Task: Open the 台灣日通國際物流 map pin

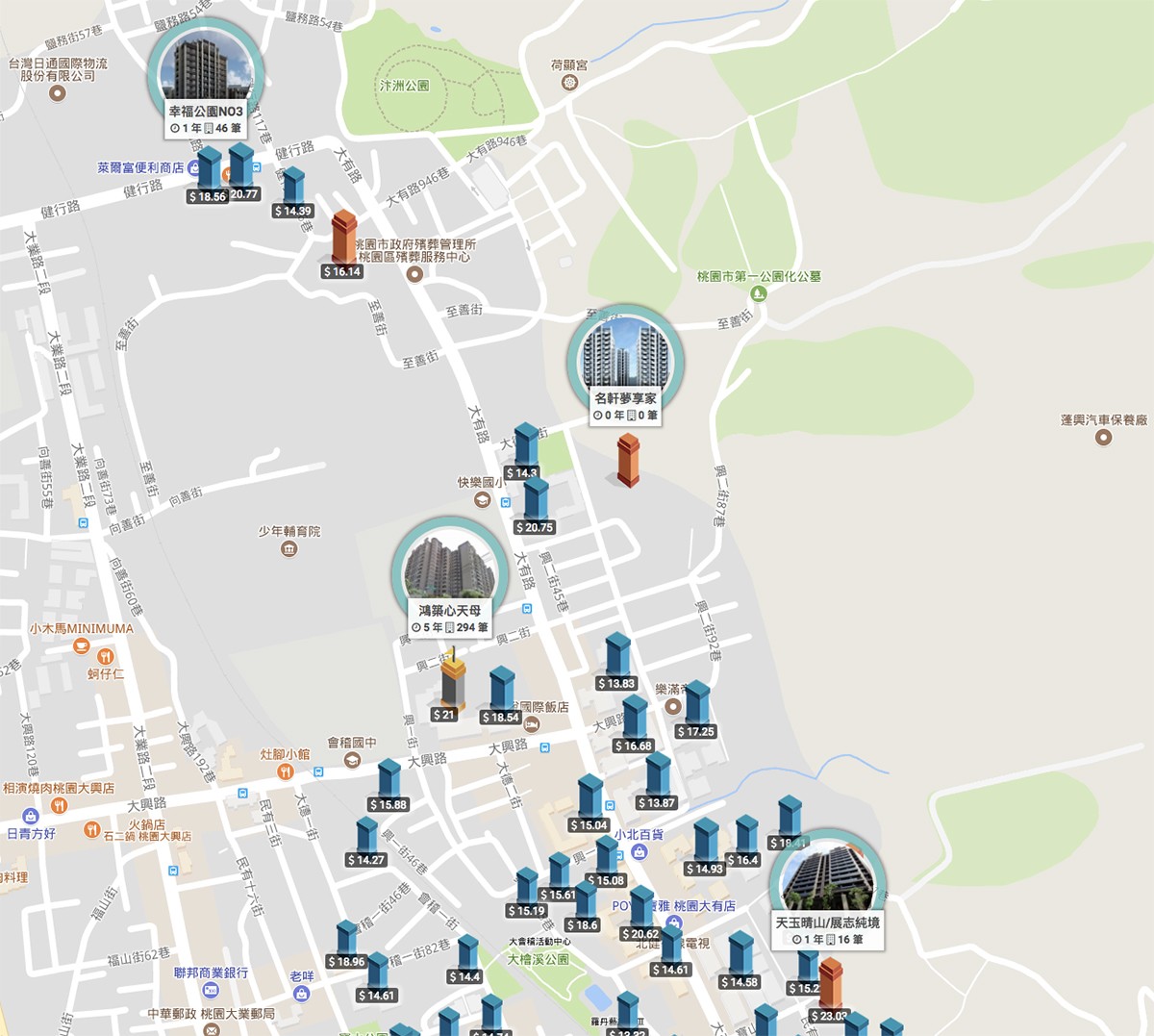Action: coord(58,93)
